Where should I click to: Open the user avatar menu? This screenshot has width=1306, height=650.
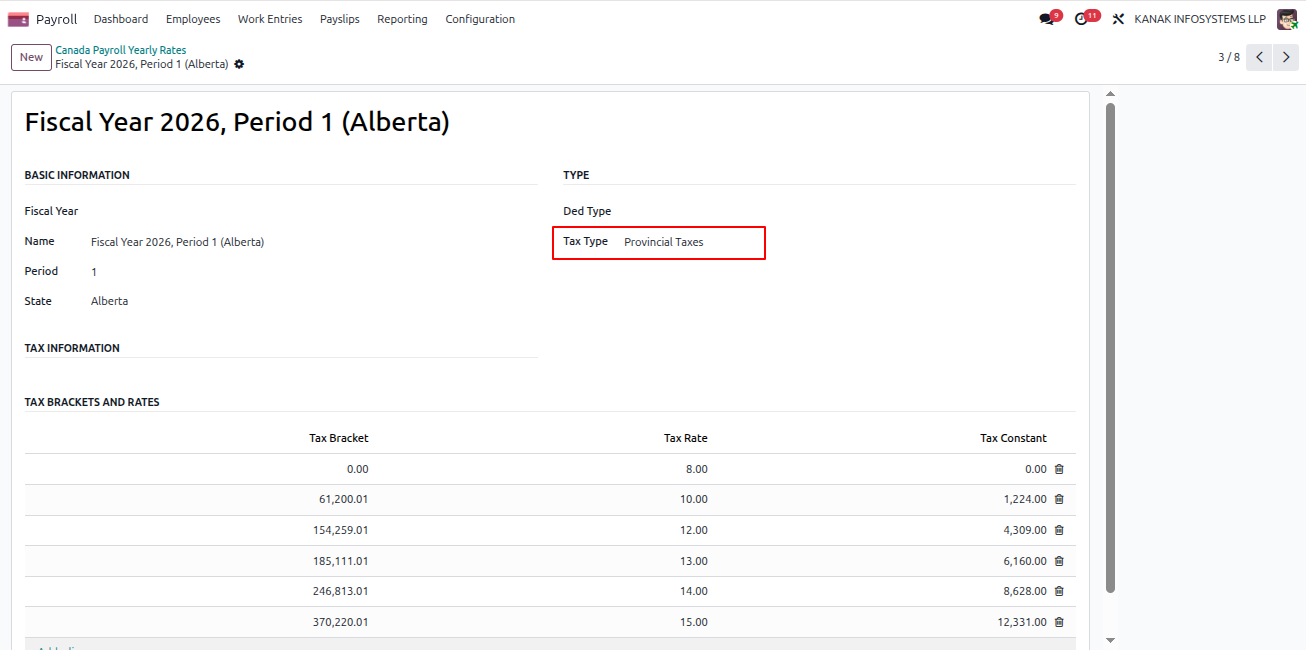click(1287, 19)
